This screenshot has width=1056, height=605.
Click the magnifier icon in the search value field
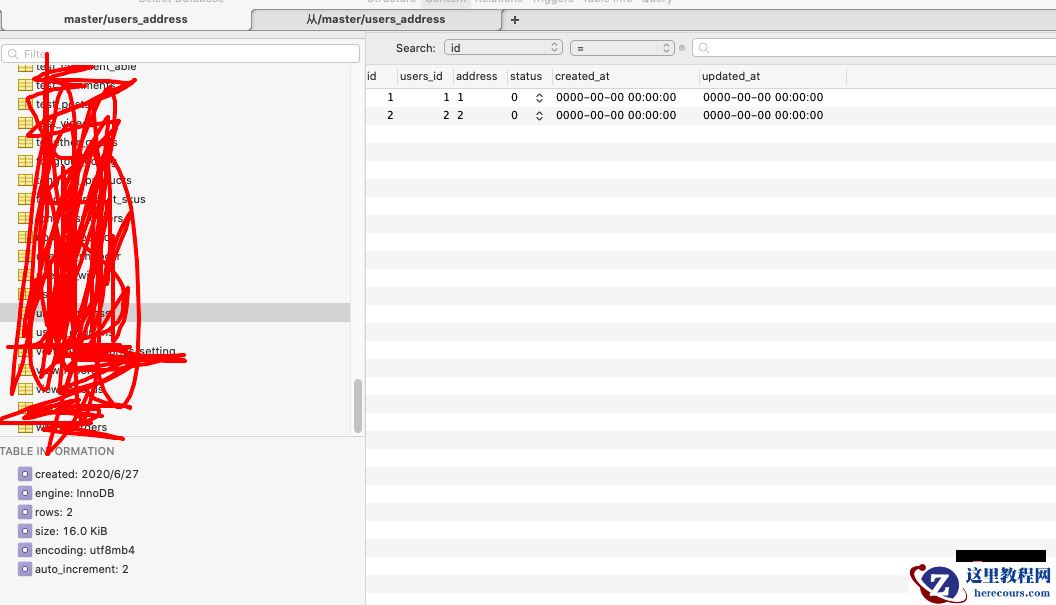coord(704,48)
